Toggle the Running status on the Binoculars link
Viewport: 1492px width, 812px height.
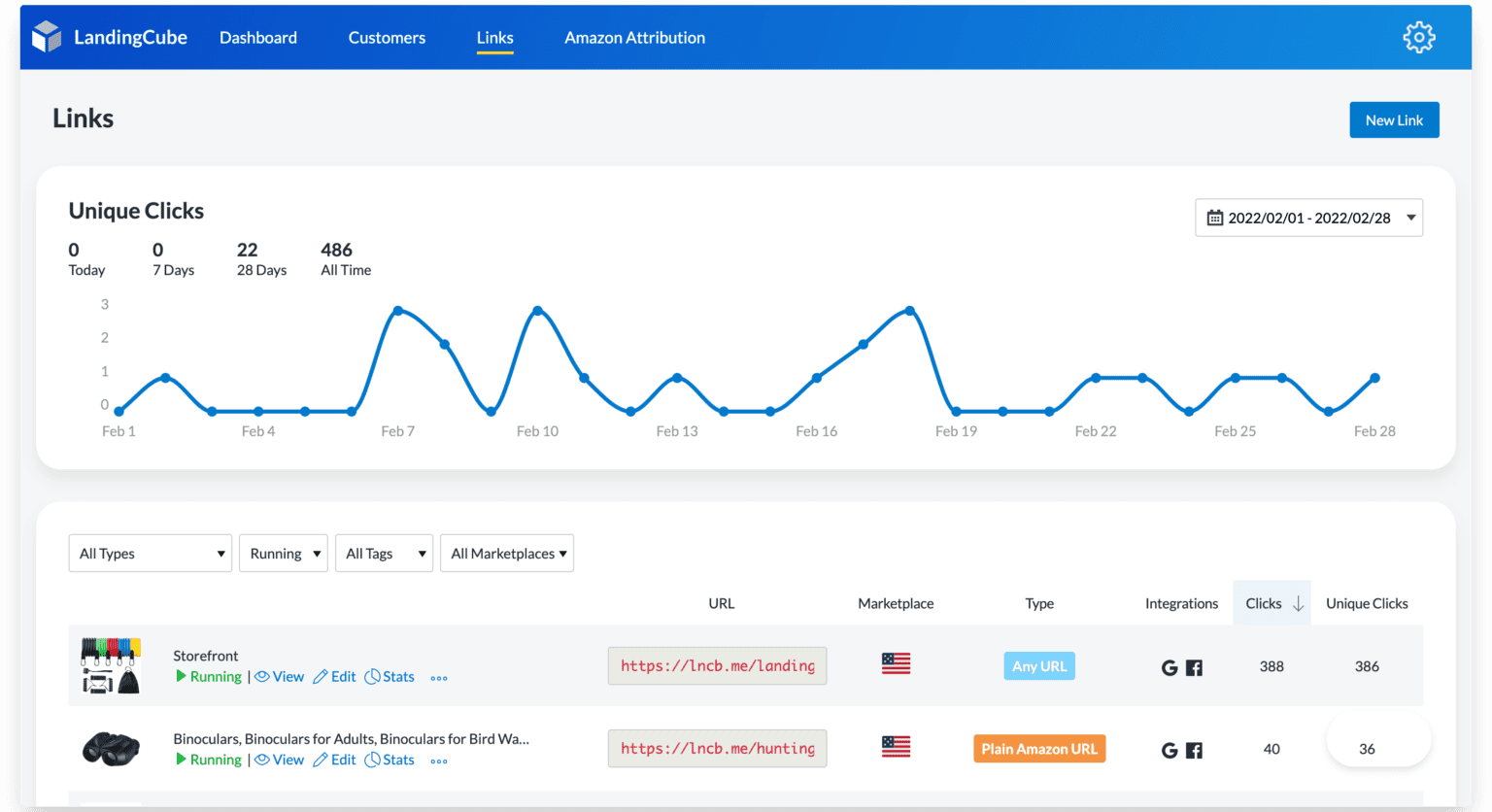[207, 760]
